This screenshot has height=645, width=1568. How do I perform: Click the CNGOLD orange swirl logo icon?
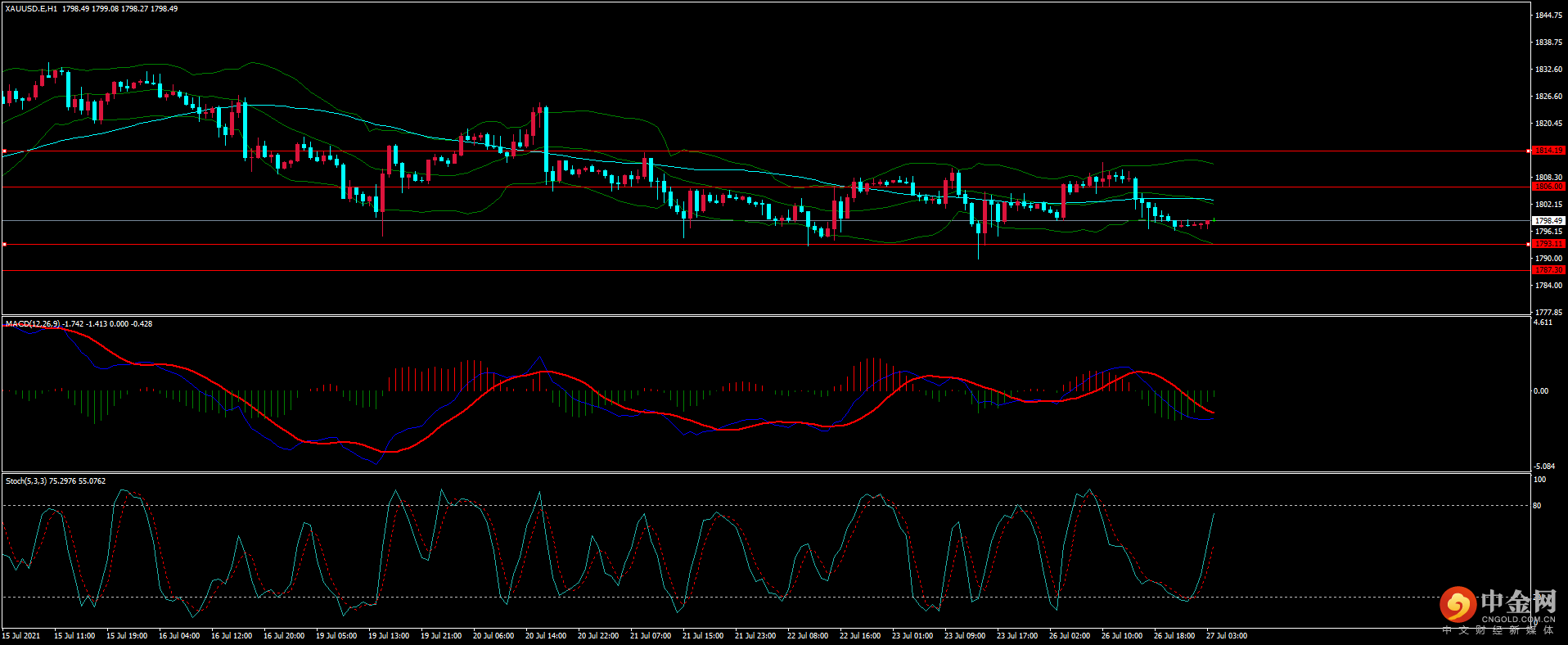tap(1458, 605)
